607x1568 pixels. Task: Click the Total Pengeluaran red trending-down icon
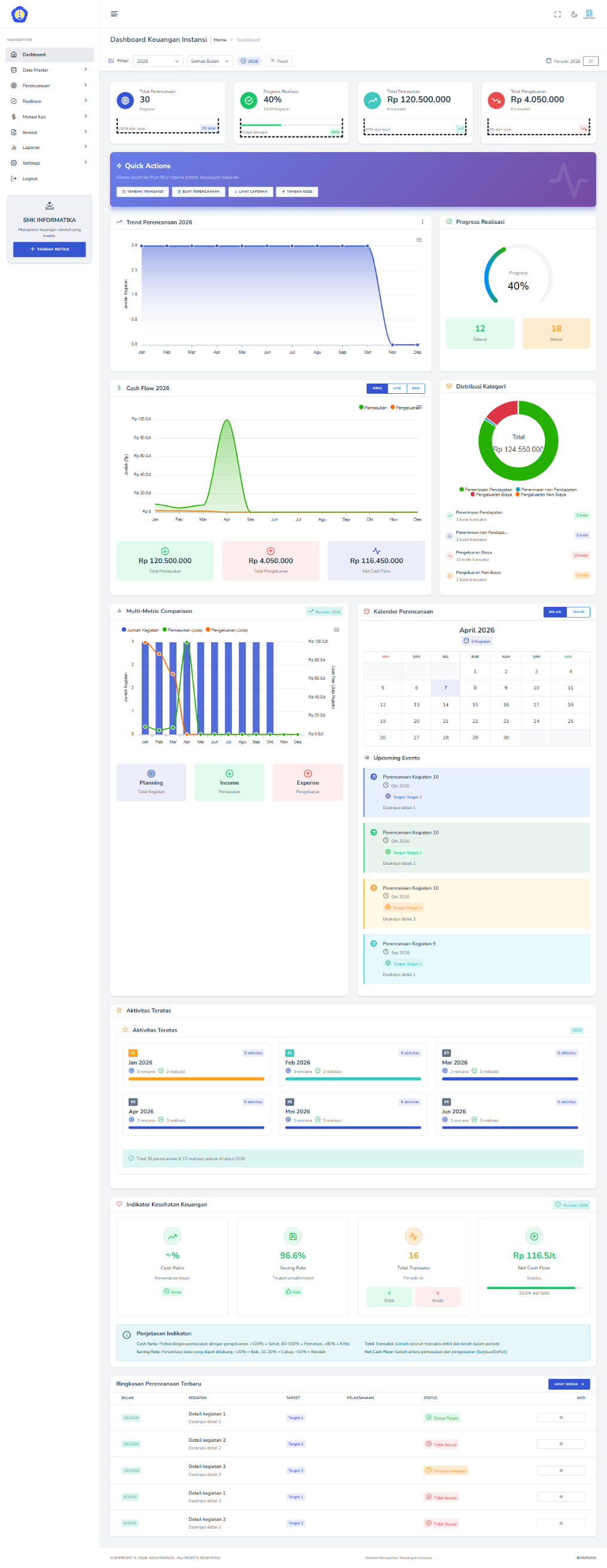tap(496, 101)
